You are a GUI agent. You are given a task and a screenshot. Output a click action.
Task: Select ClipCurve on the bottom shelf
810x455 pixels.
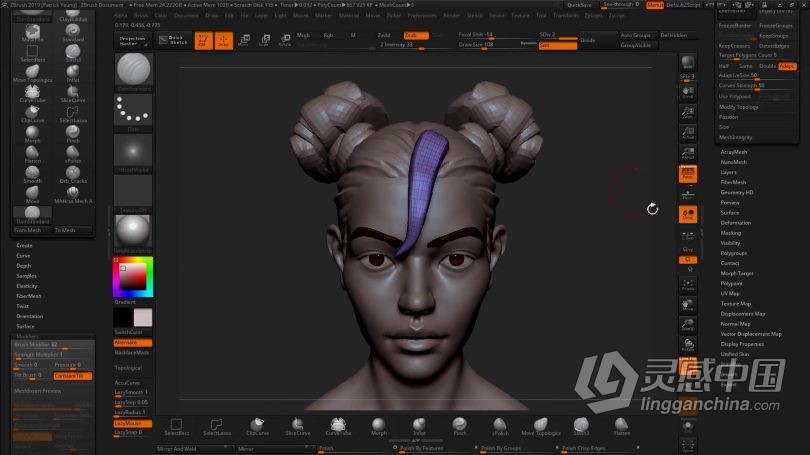[257, 427]
